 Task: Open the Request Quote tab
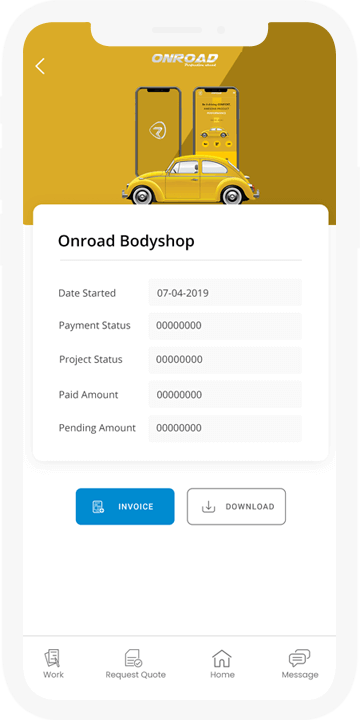[135, 664]
